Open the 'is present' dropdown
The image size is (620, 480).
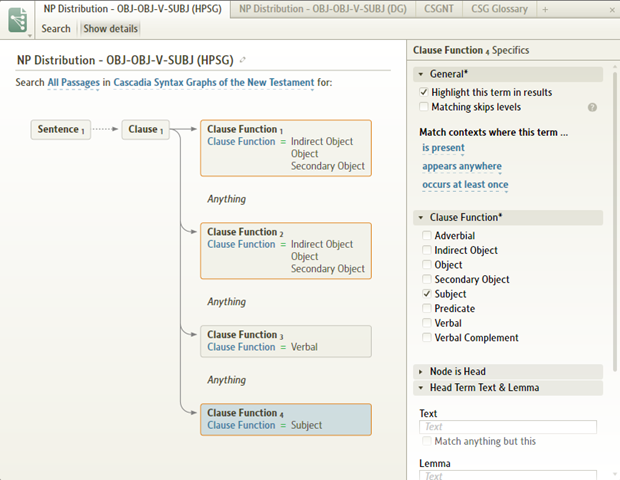[443, 148]
